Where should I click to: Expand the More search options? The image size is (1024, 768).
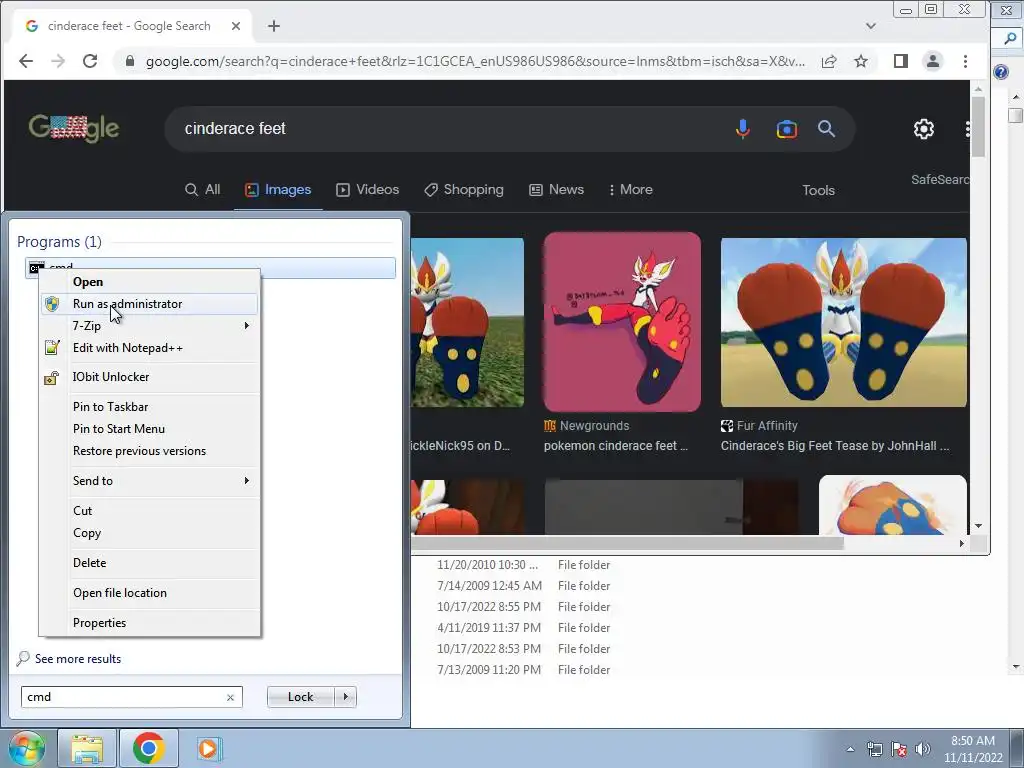point(630,189)
